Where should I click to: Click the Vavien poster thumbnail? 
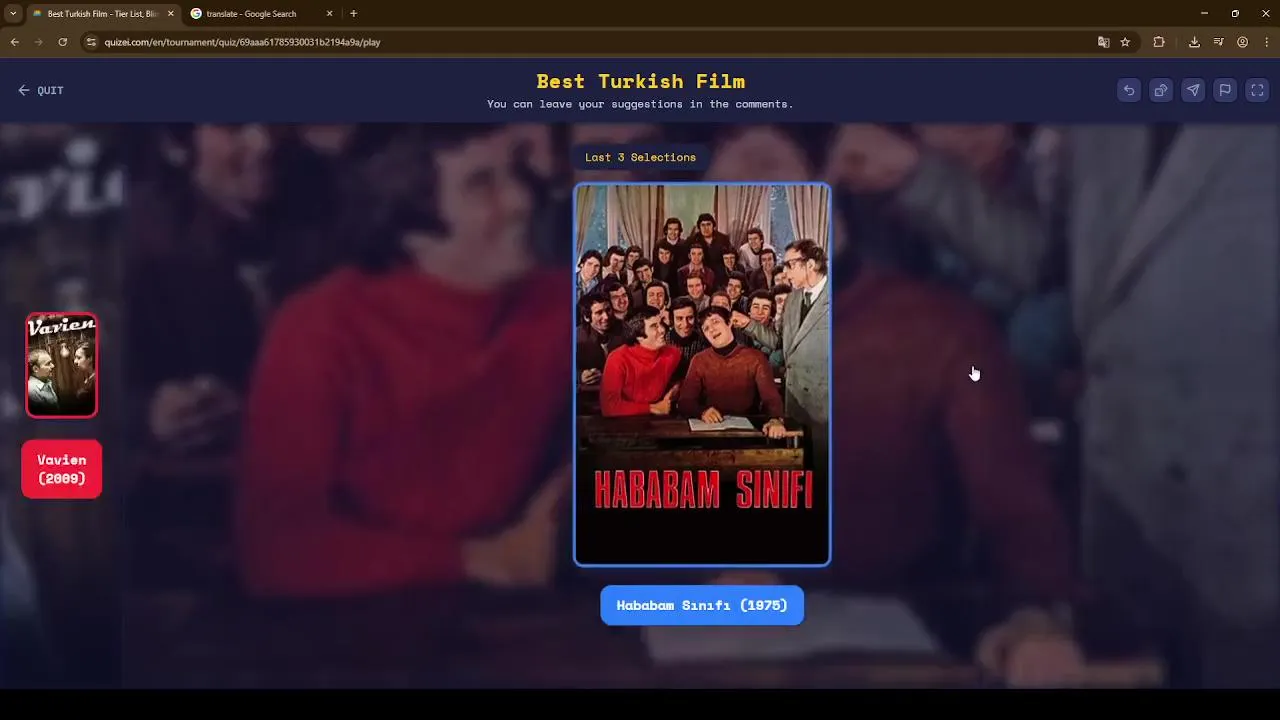pyautogui.click(x=62, y=365)
